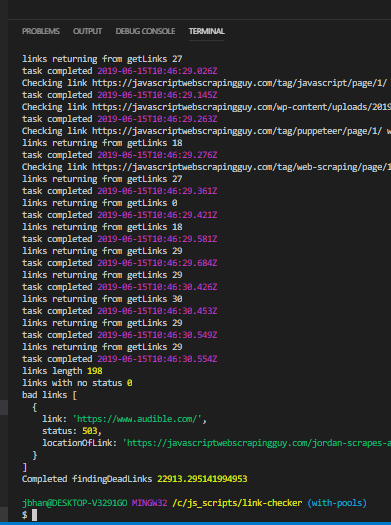Image resolution: width=391 pixels, height=525 pixels.
Task: Click 'links returning from getLinks 0' line
Action: tap(100, 203)
